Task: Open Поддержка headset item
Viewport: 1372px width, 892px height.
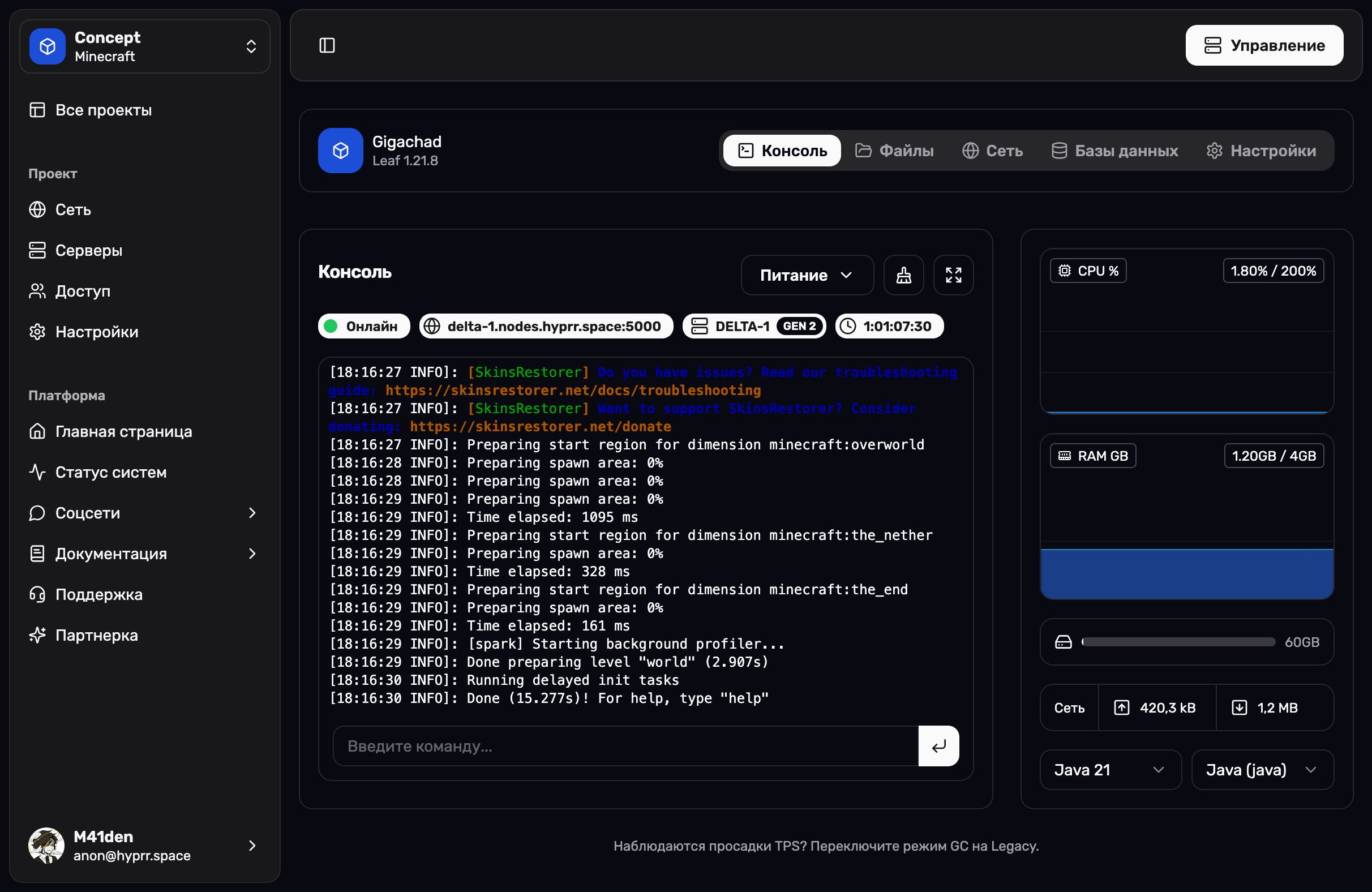Action: pyautogui.click(x=98, y=594)
